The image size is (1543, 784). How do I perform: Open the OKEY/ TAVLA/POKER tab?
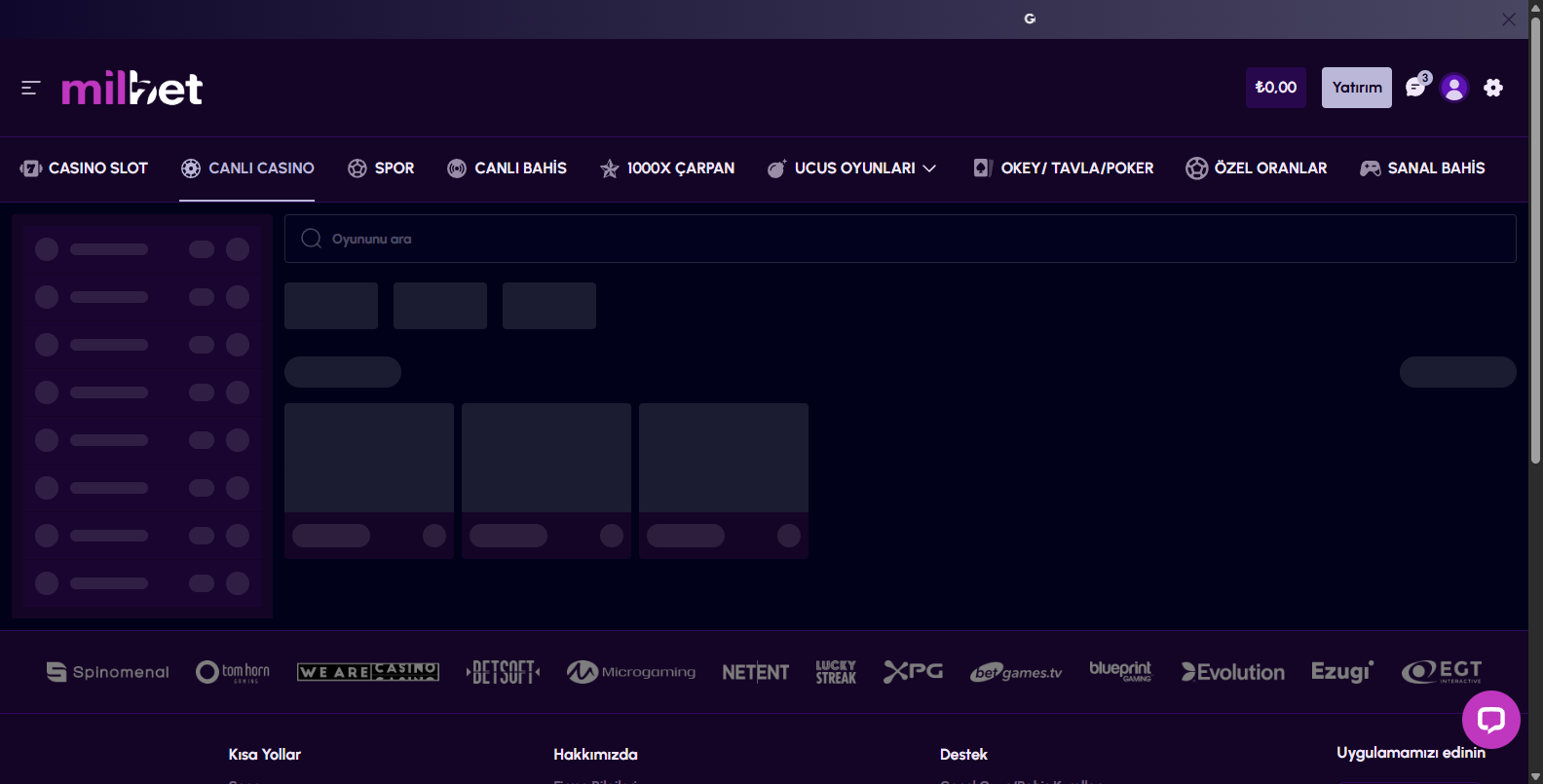[x=1063, y=168]
